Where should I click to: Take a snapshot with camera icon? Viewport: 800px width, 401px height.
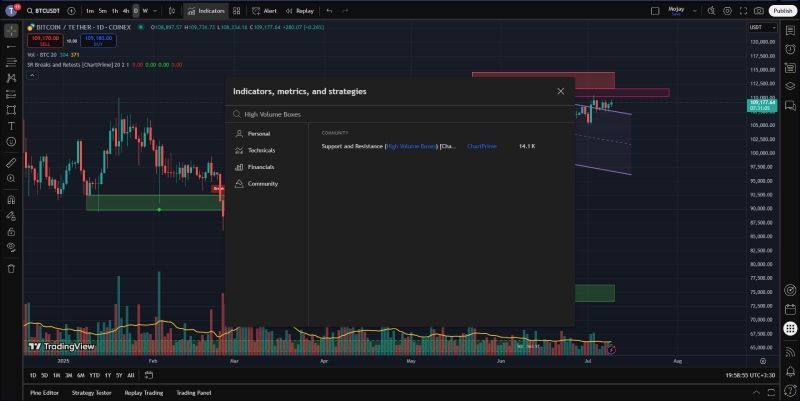click(759, 11)
